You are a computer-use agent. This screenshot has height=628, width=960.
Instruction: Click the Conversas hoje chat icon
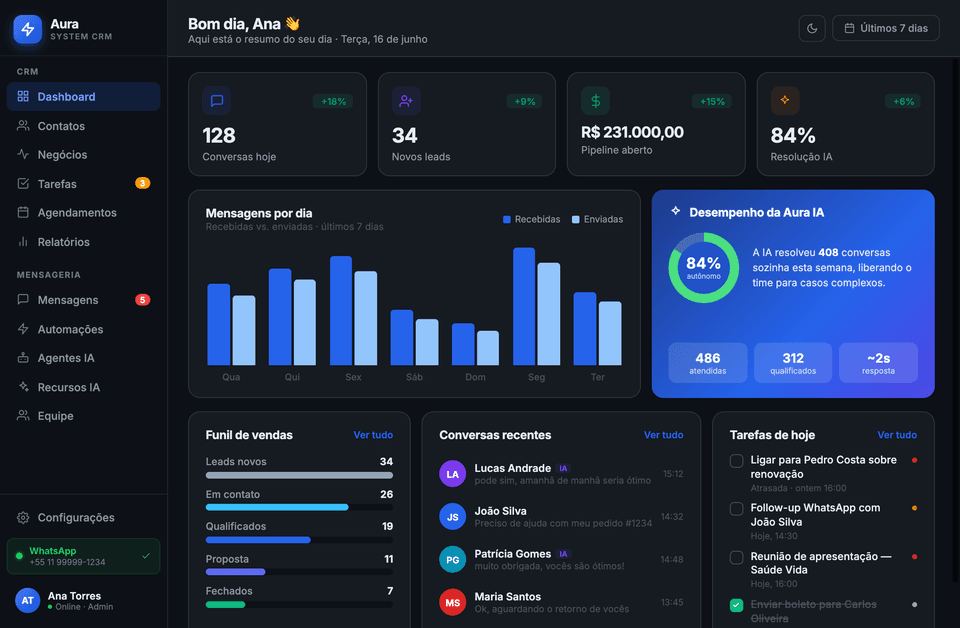click(x=217, y=101)
